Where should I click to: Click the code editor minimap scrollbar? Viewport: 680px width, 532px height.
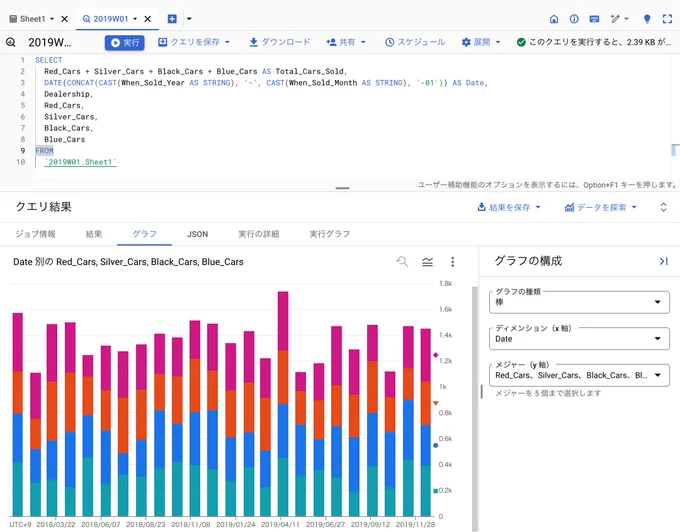click(675, 150)
